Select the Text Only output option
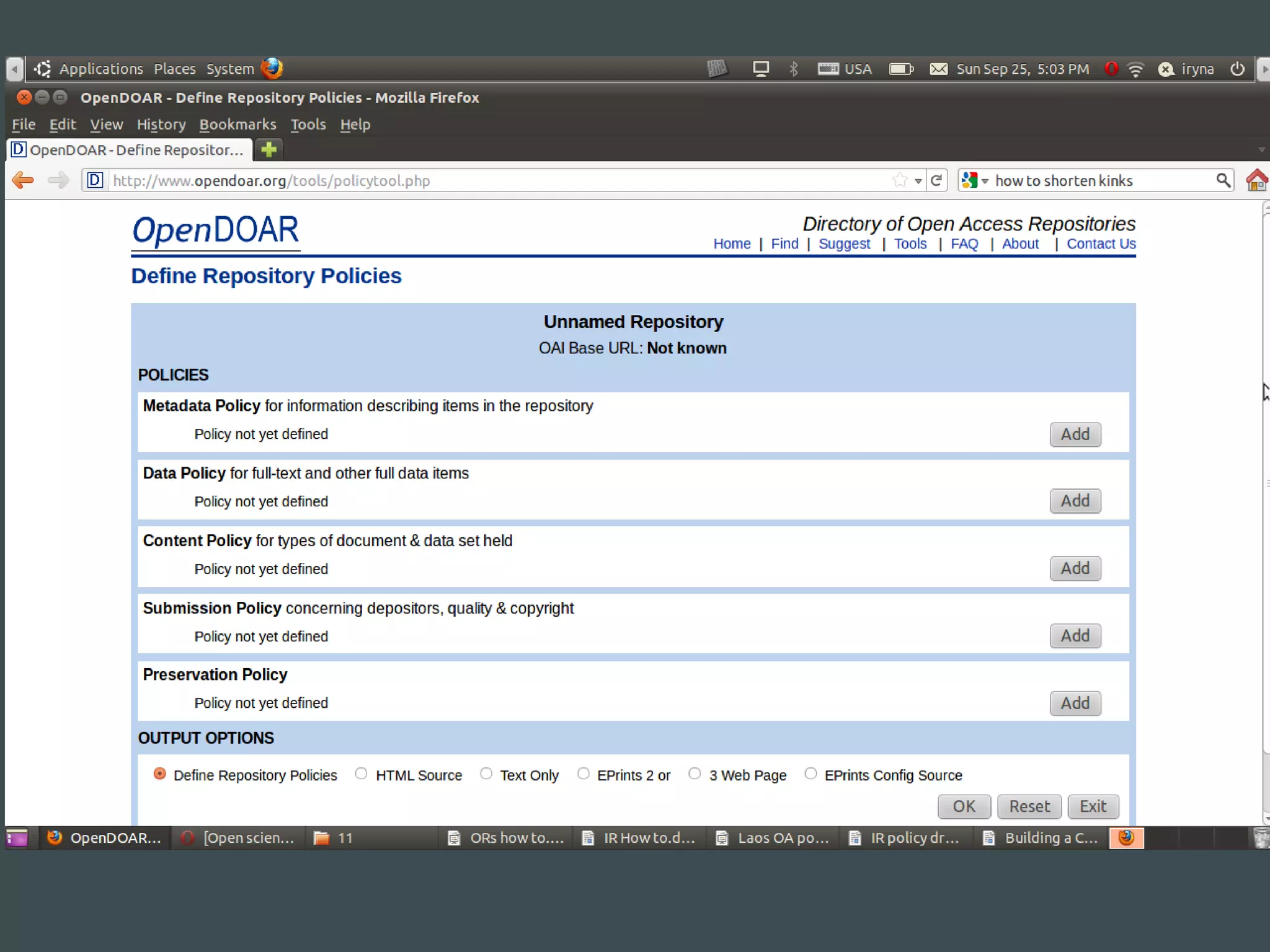This screenshot has height=952, width=1270. coord(486,773)
